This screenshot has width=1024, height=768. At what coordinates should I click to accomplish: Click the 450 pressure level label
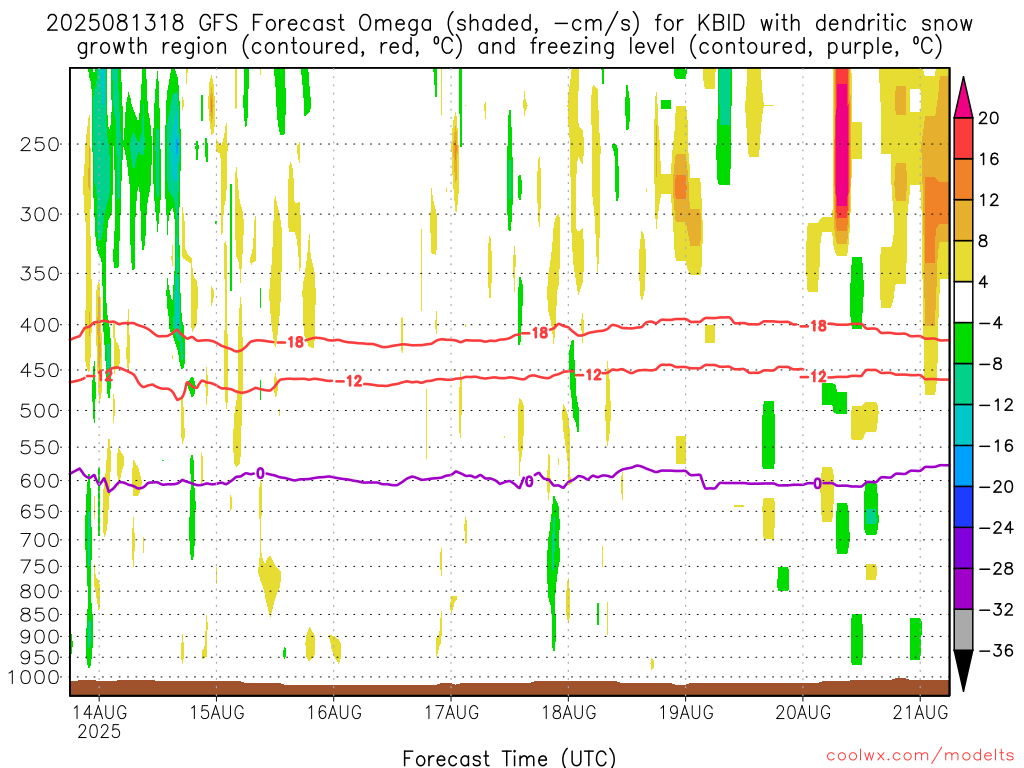click(x=40, y=370)
